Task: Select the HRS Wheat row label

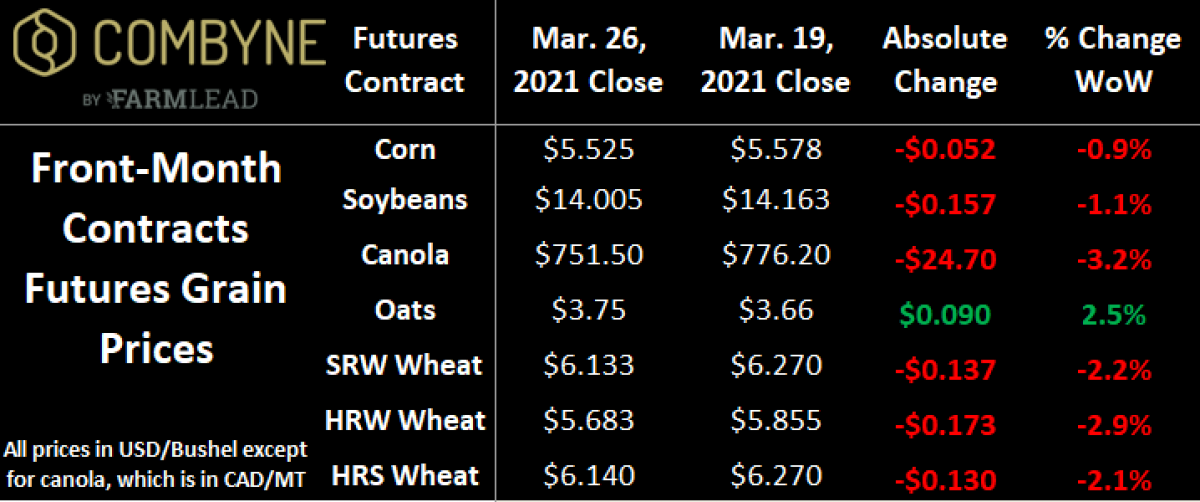Action: tap(406, 475)
